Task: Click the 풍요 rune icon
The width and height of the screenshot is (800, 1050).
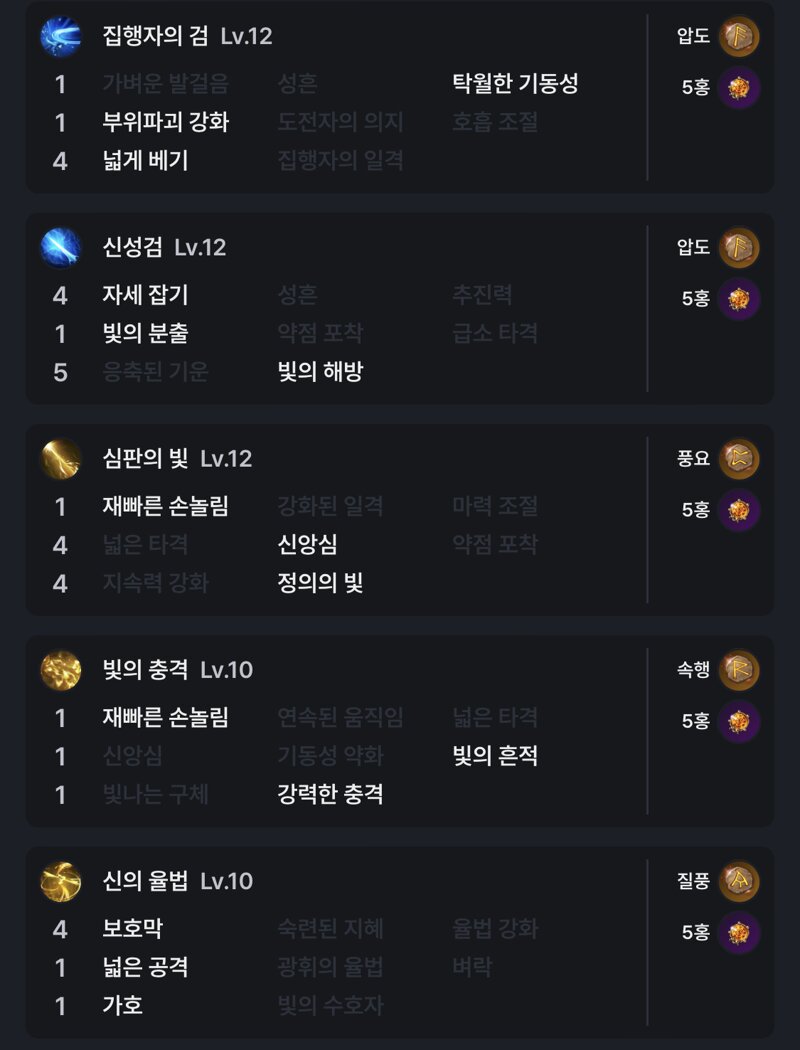Action: point(739,459)
